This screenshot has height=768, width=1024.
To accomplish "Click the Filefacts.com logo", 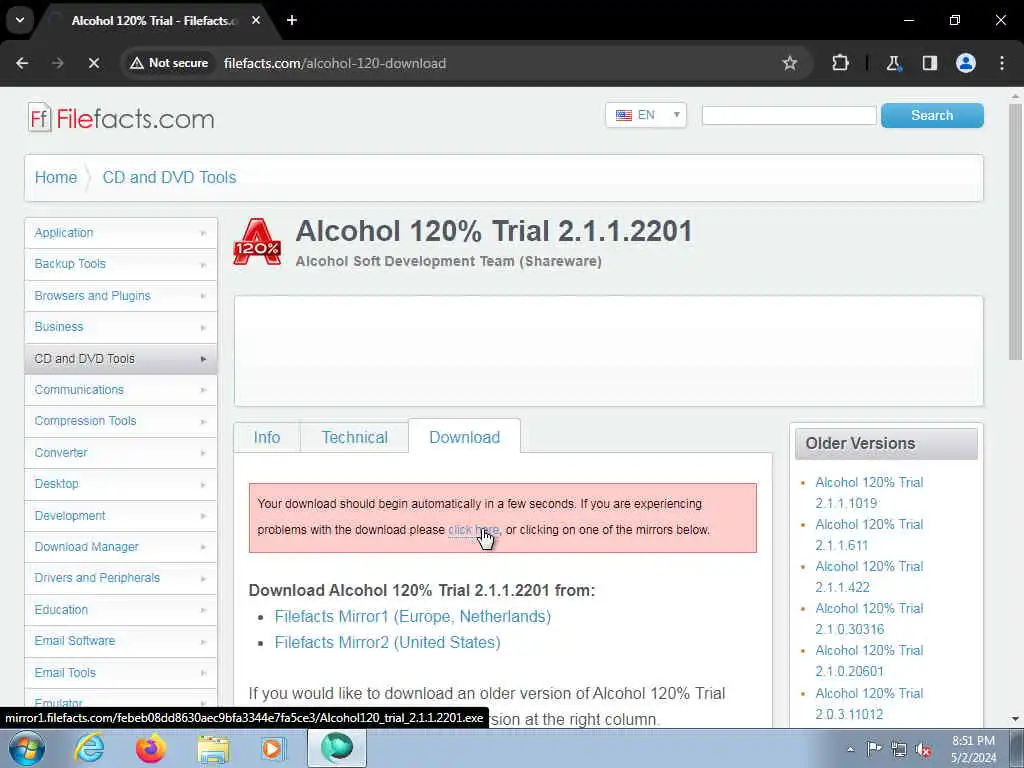I will 121,118.
